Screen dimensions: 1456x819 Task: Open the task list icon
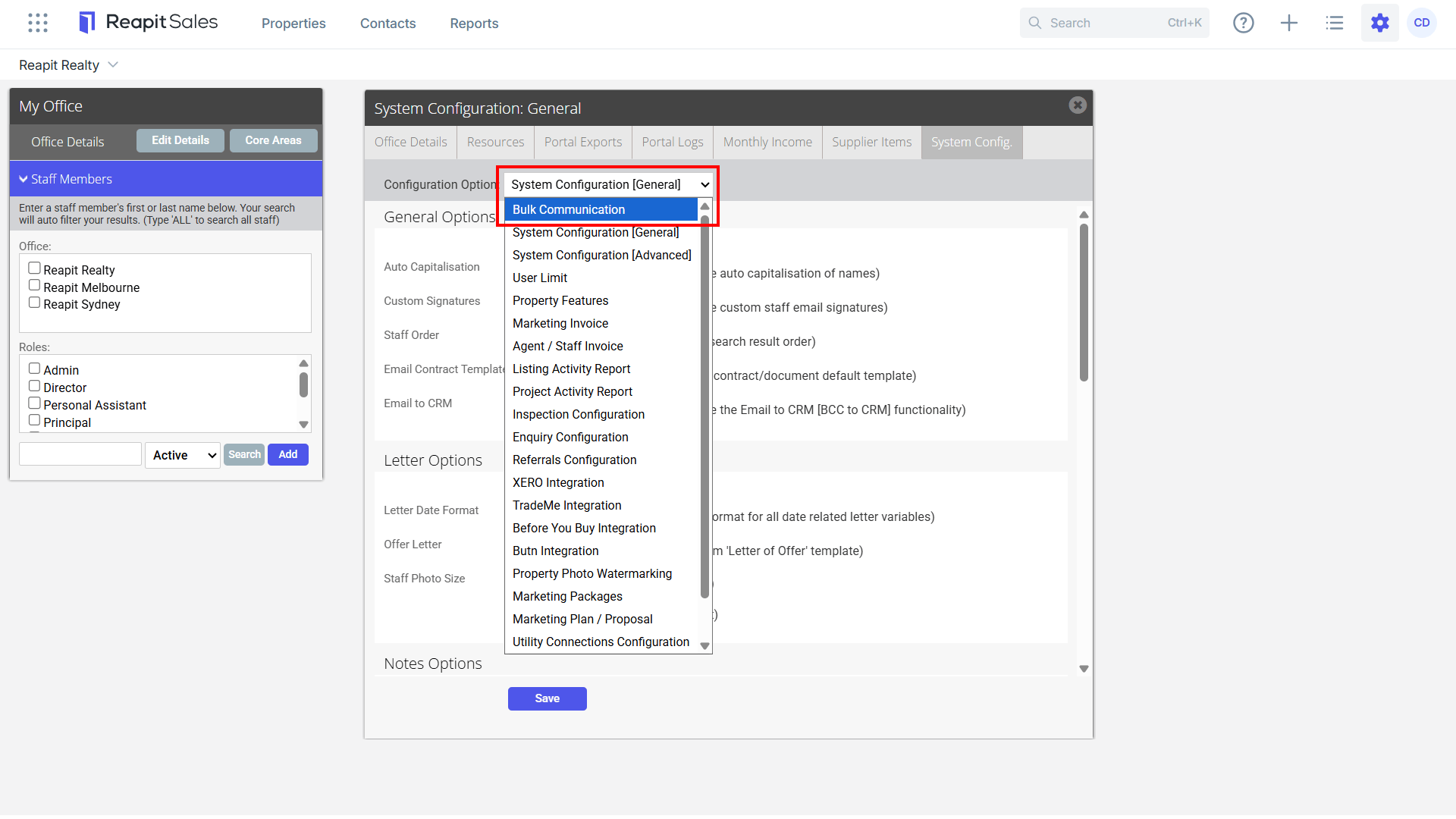(1335, 23)
